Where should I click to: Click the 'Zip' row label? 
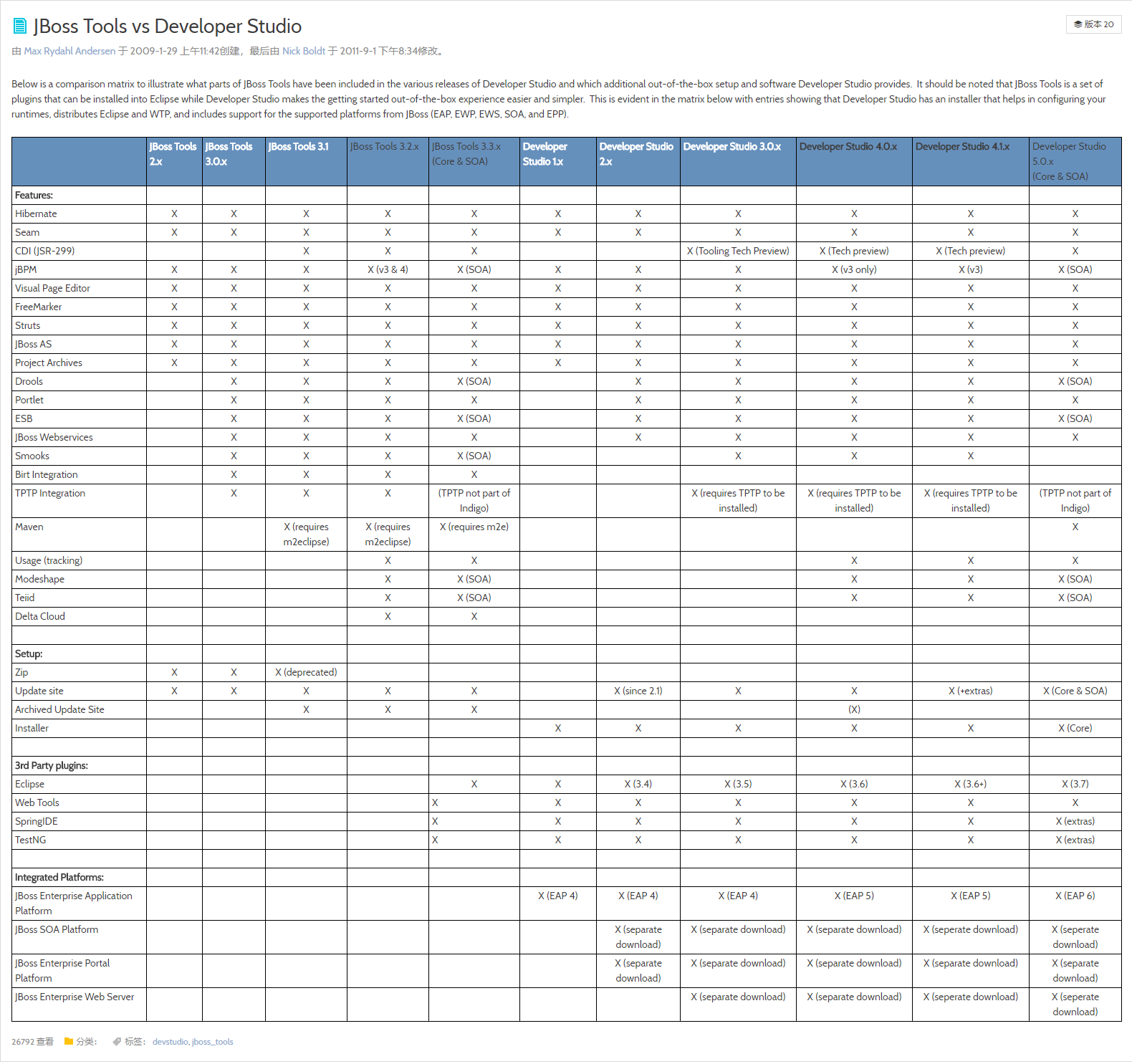[x=21, y=672]
